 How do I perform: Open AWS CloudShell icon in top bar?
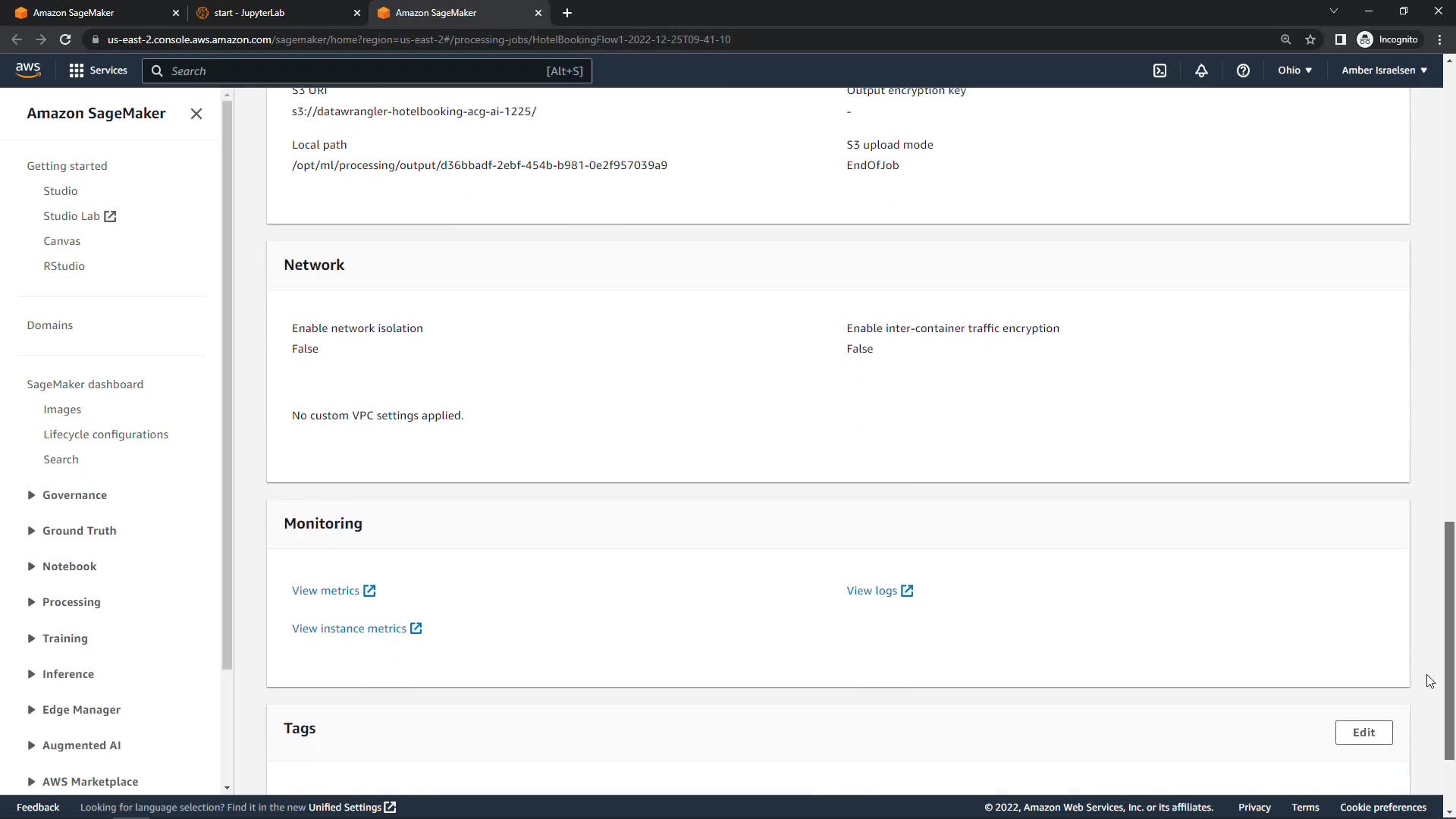[1159, 71]
